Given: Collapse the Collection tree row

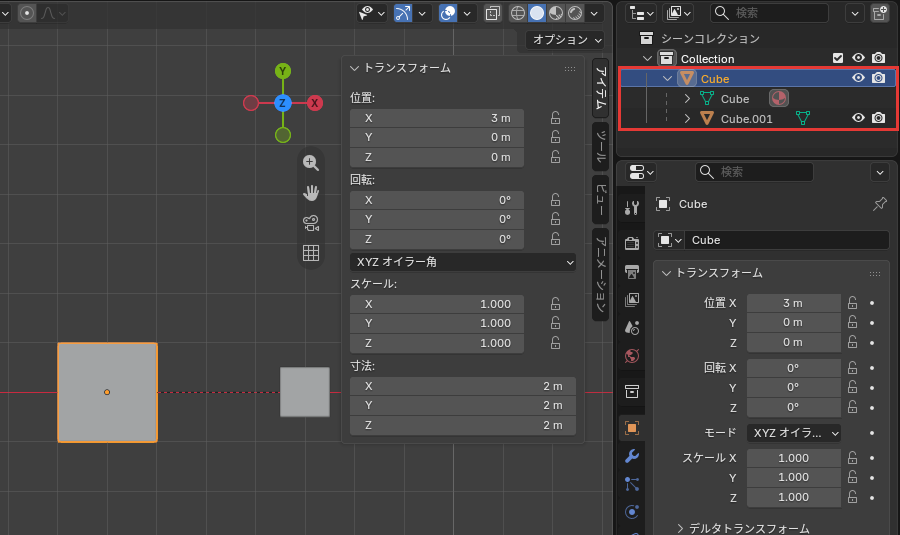Looking at the screenshot, I should [x=647, y=59].
